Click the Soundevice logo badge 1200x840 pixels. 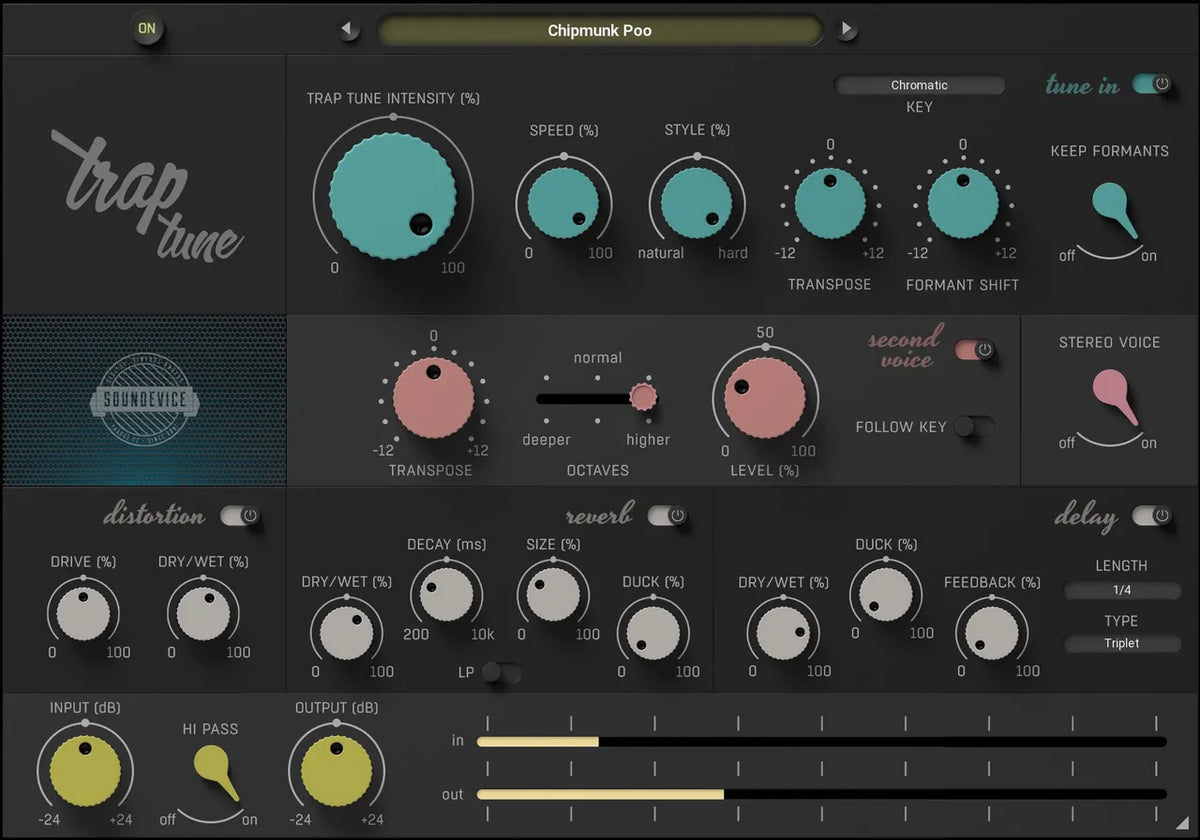click(x=143, y=400)
